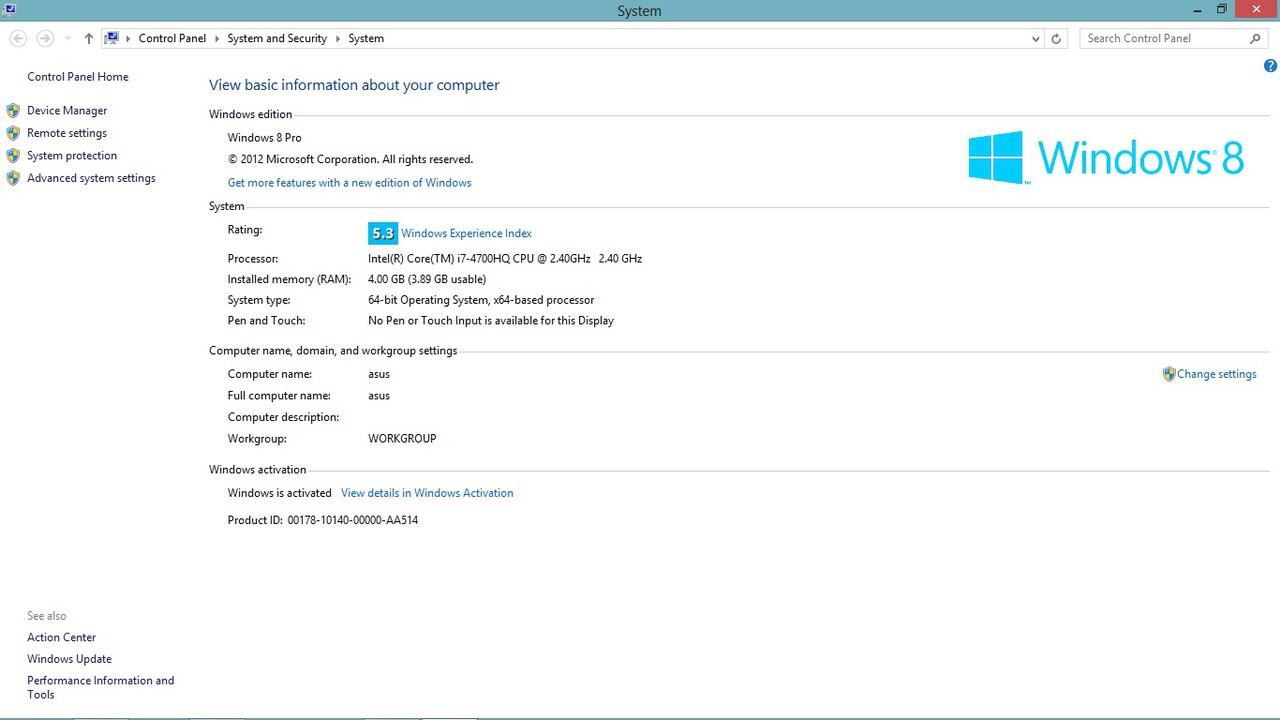
Task: Click the page heading View basic information
Action: click(354, 85)
